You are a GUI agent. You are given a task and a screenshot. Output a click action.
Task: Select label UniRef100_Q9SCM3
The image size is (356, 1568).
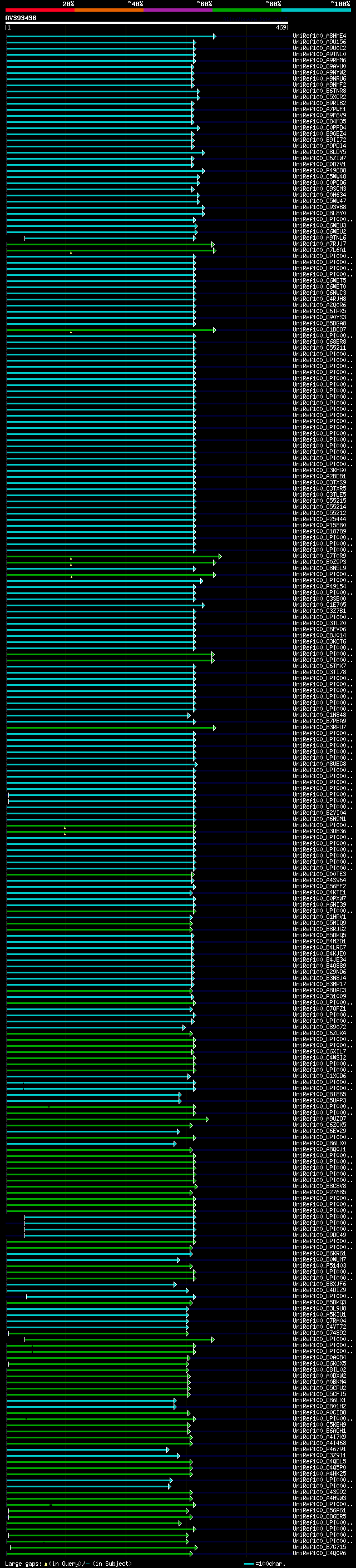click(319, 189)
